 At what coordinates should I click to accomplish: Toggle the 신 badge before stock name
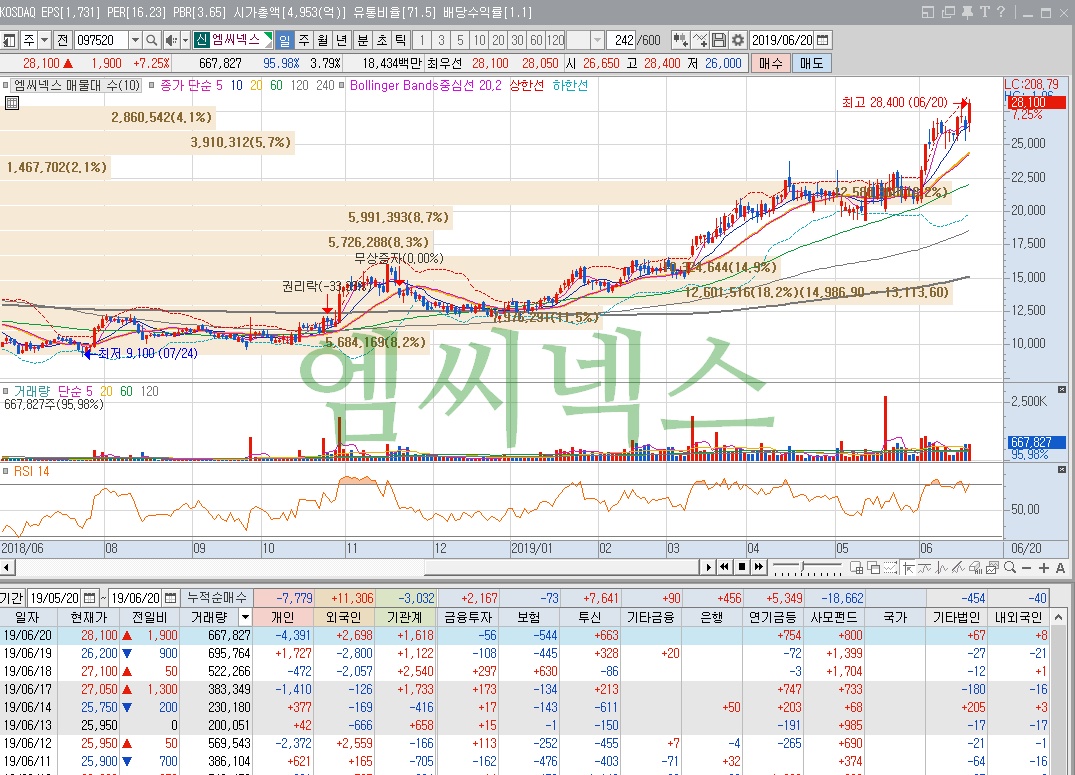pos(201,40)
